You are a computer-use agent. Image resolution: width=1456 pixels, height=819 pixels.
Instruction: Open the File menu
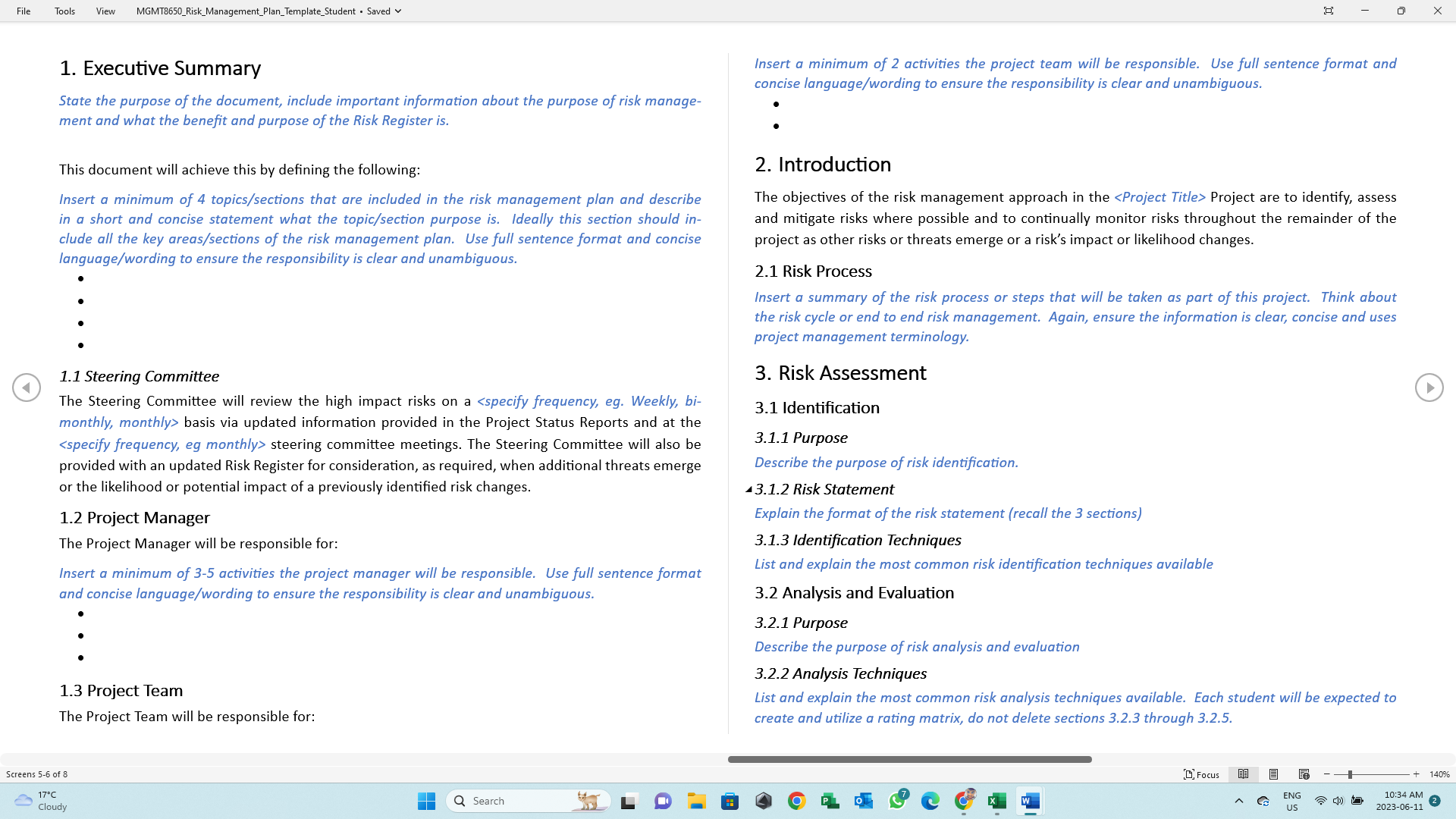coord(24,11)
